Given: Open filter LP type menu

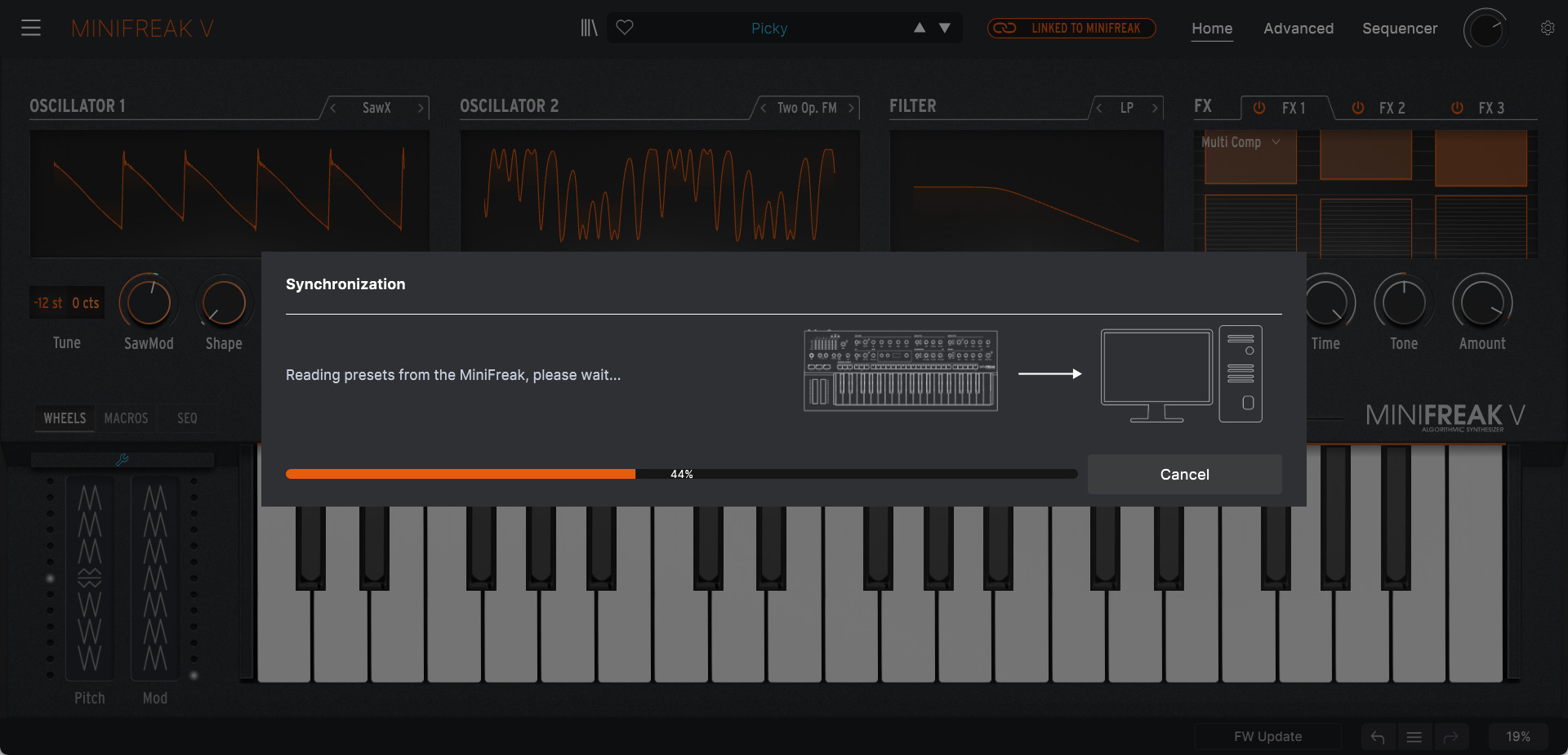Looking at the screenshot, I should click(x=1127, y=108).
